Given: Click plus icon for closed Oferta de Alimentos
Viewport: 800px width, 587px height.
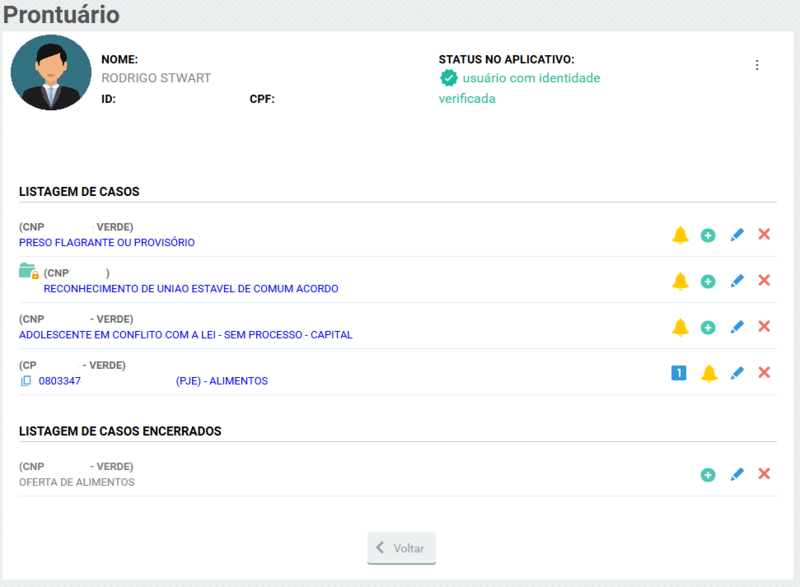Looking at the screenshot, I should pyautogui.click(x=708, y=475).
